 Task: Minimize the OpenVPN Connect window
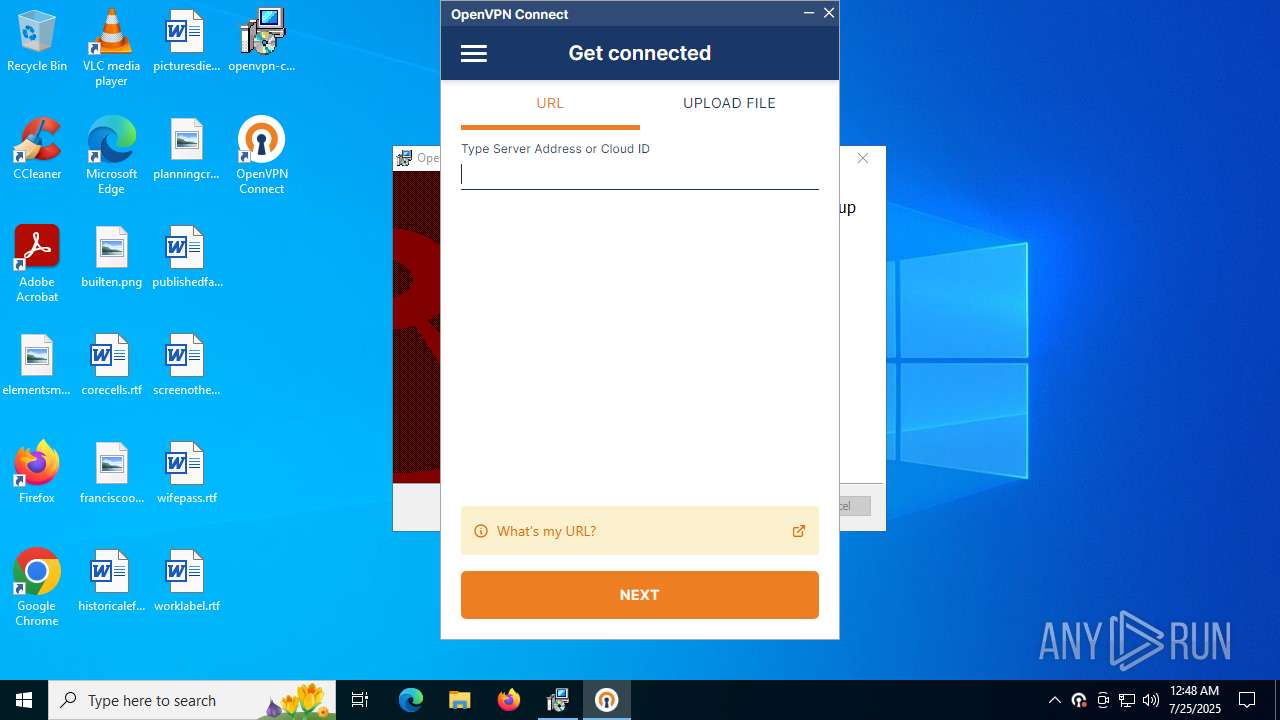809,13
